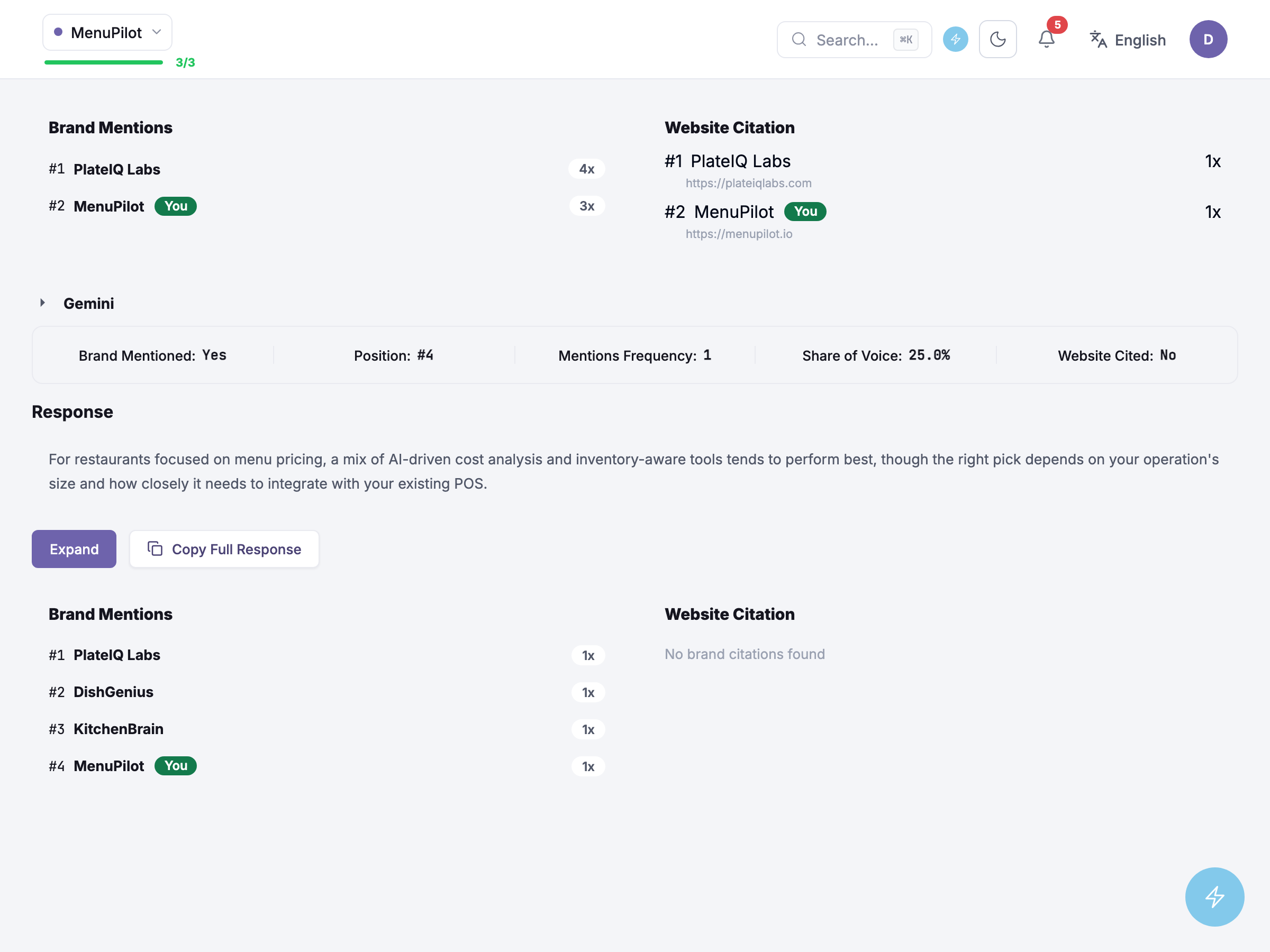
Task: Click the translate language icon
Action: pyautogui.click(x=1098, y=40)
